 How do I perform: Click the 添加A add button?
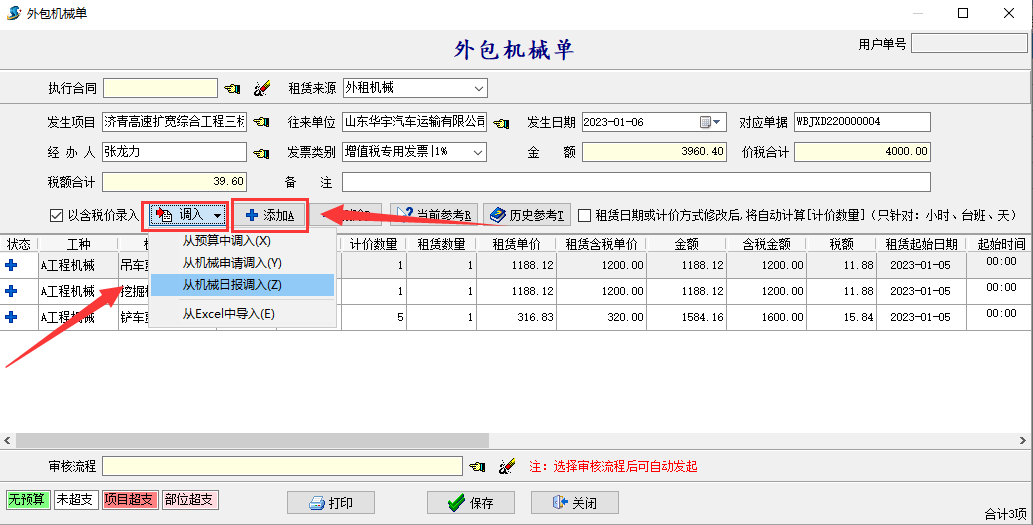[x=270, y=215]
